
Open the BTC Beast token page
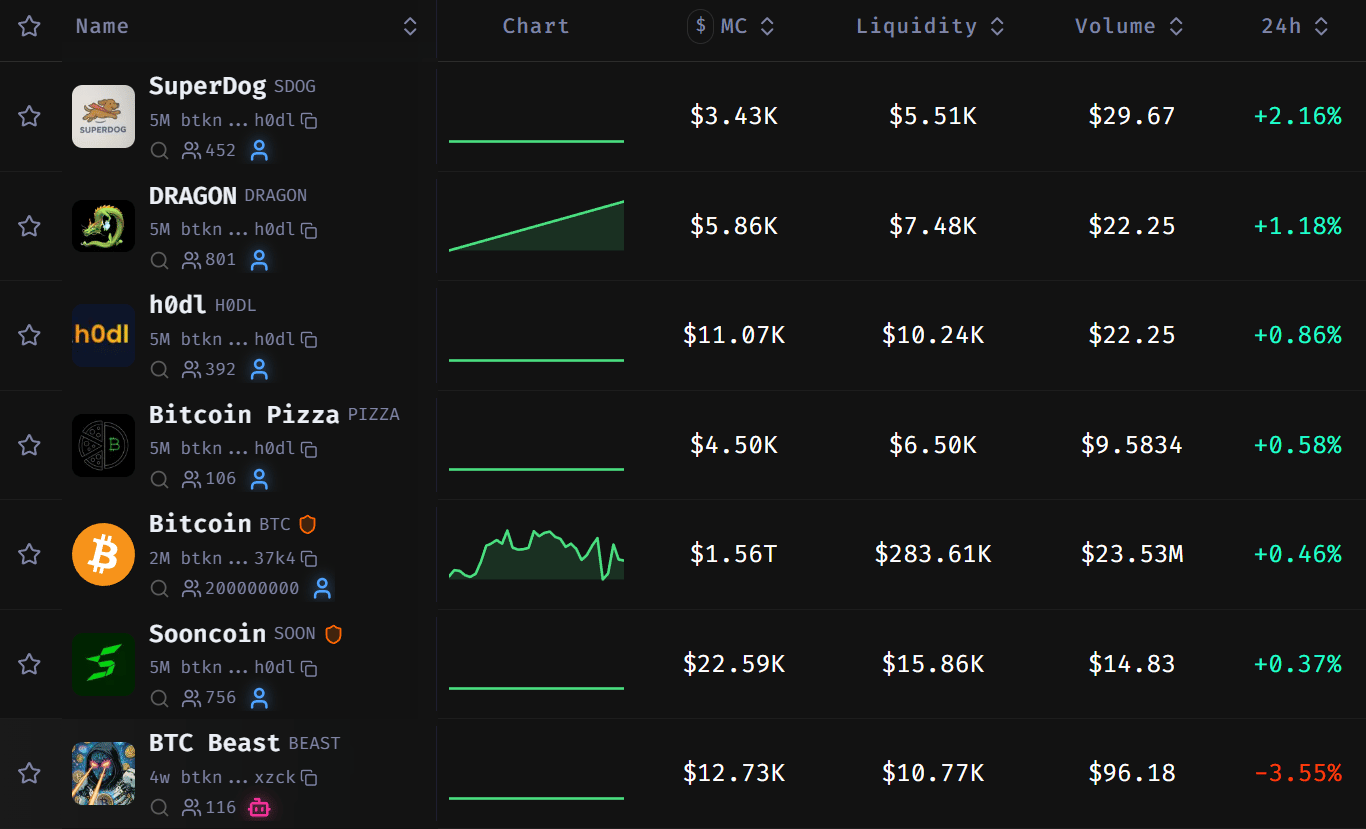(x=214, y=743)
